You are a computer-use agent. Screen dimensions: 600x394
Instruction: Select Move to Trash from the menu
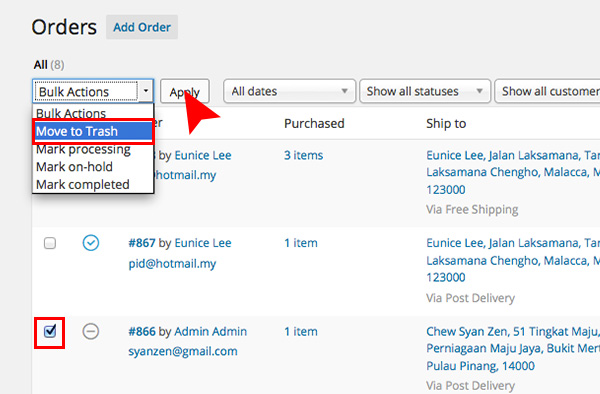[x=93, y=131]
